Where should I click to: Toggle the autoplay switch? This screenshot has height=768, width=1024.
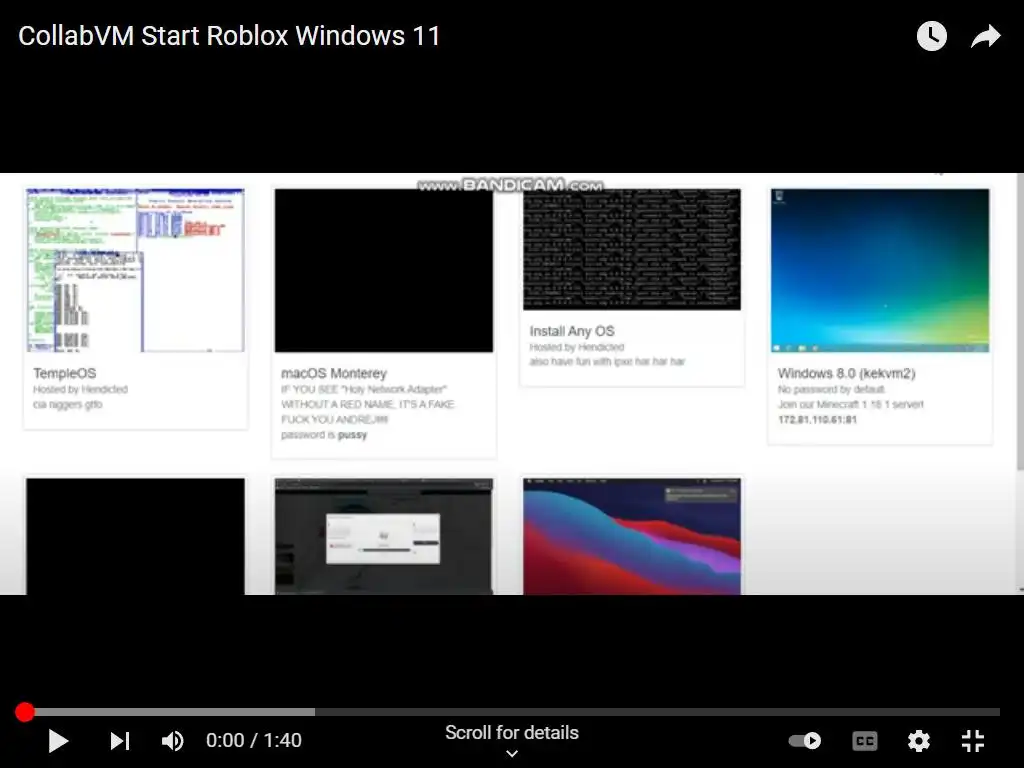point(805,741)
